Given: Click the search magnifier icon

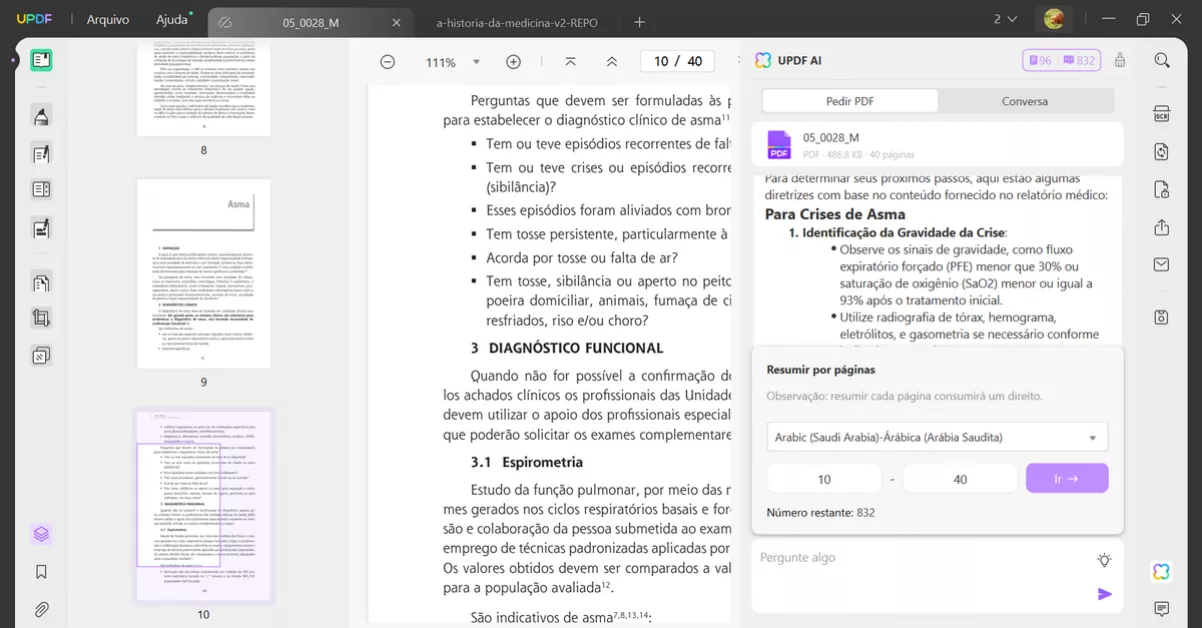Looking at the screenshot, I should coord(1161,60).
